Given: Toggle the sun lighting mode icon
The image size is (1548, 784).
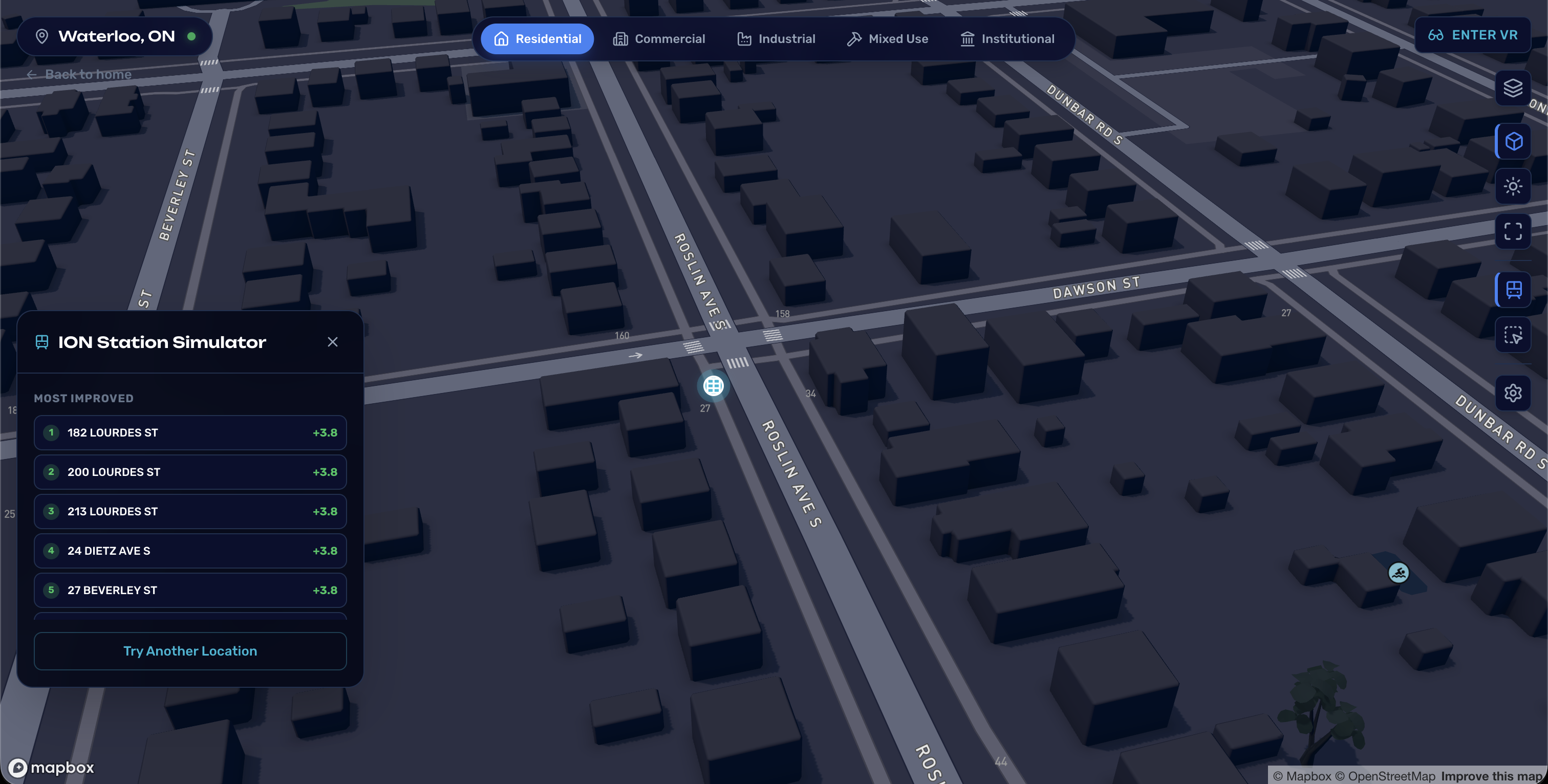Looking at the screenshot, I should point(1513,186).
